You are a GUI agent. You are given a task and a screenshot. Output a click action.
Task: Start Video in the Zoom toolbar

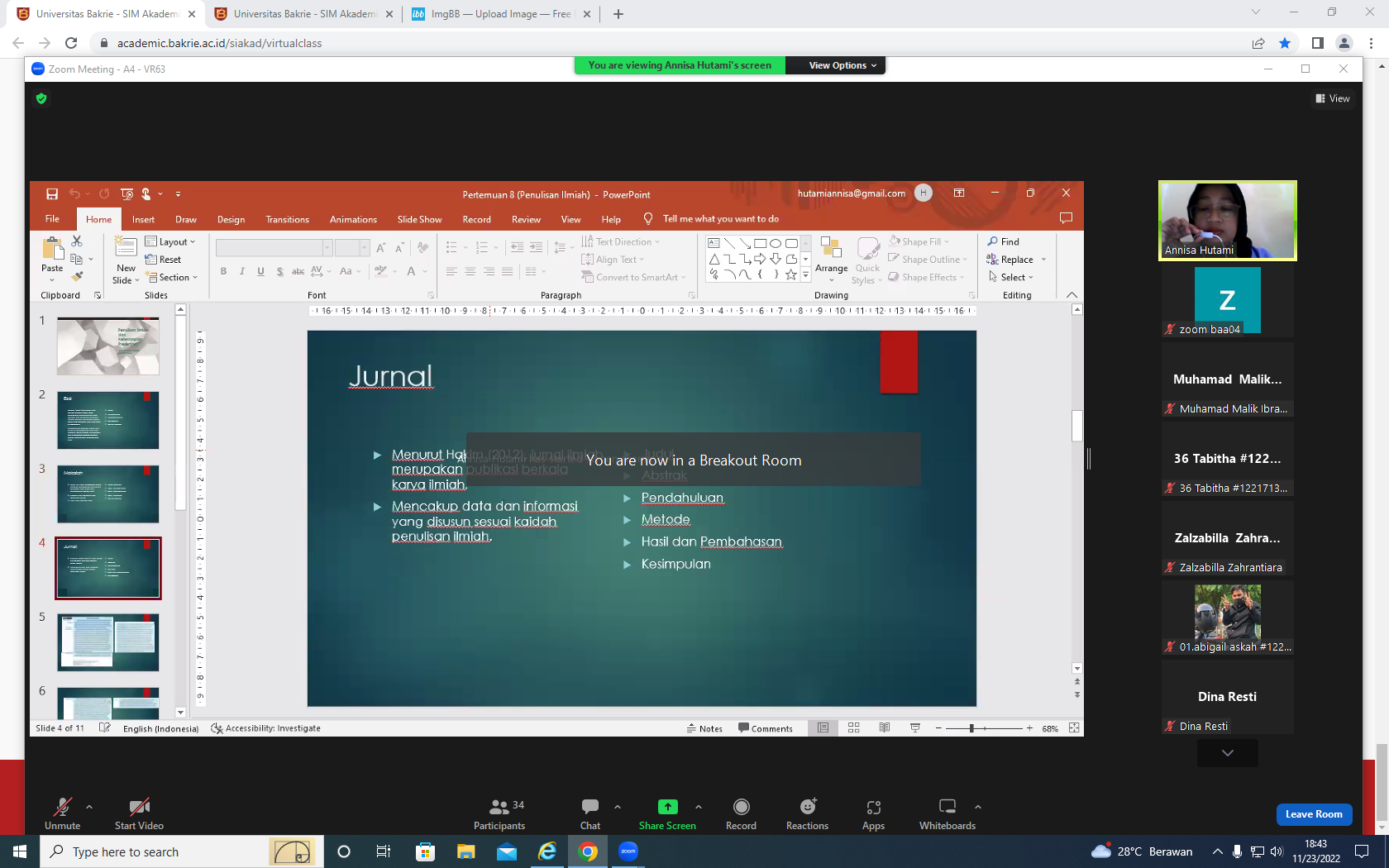(x=139, y=813)
